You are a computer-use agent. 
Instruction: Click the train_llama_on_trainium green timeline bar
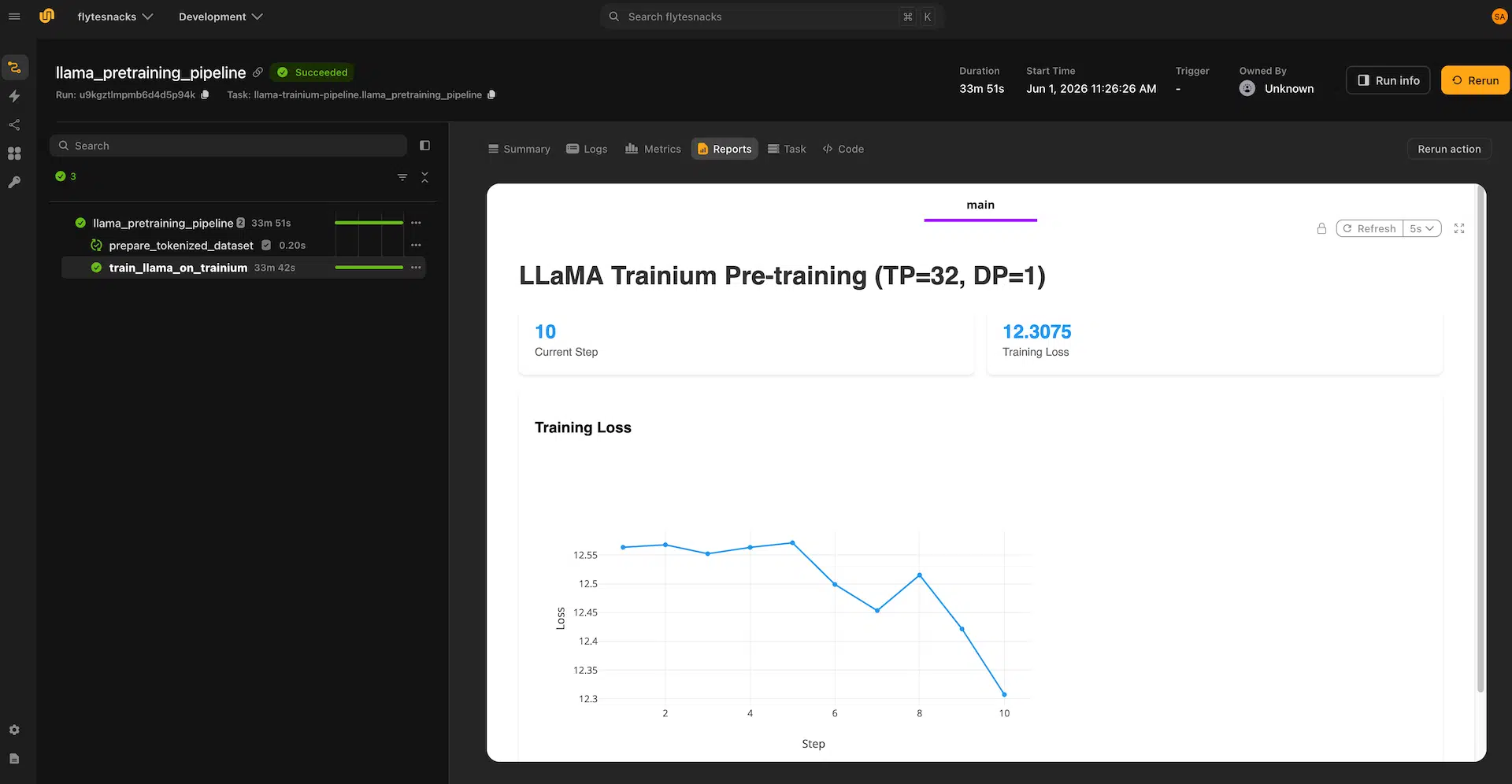369,268
